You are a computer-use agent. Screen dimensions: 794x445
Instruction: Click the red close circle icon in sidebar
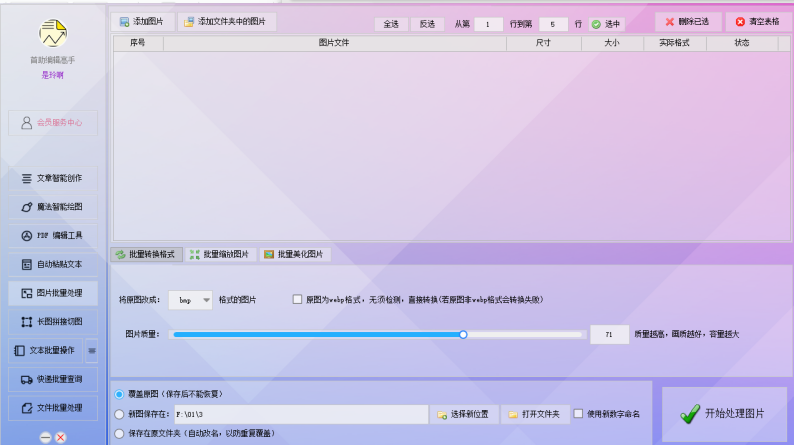(60, 437)
